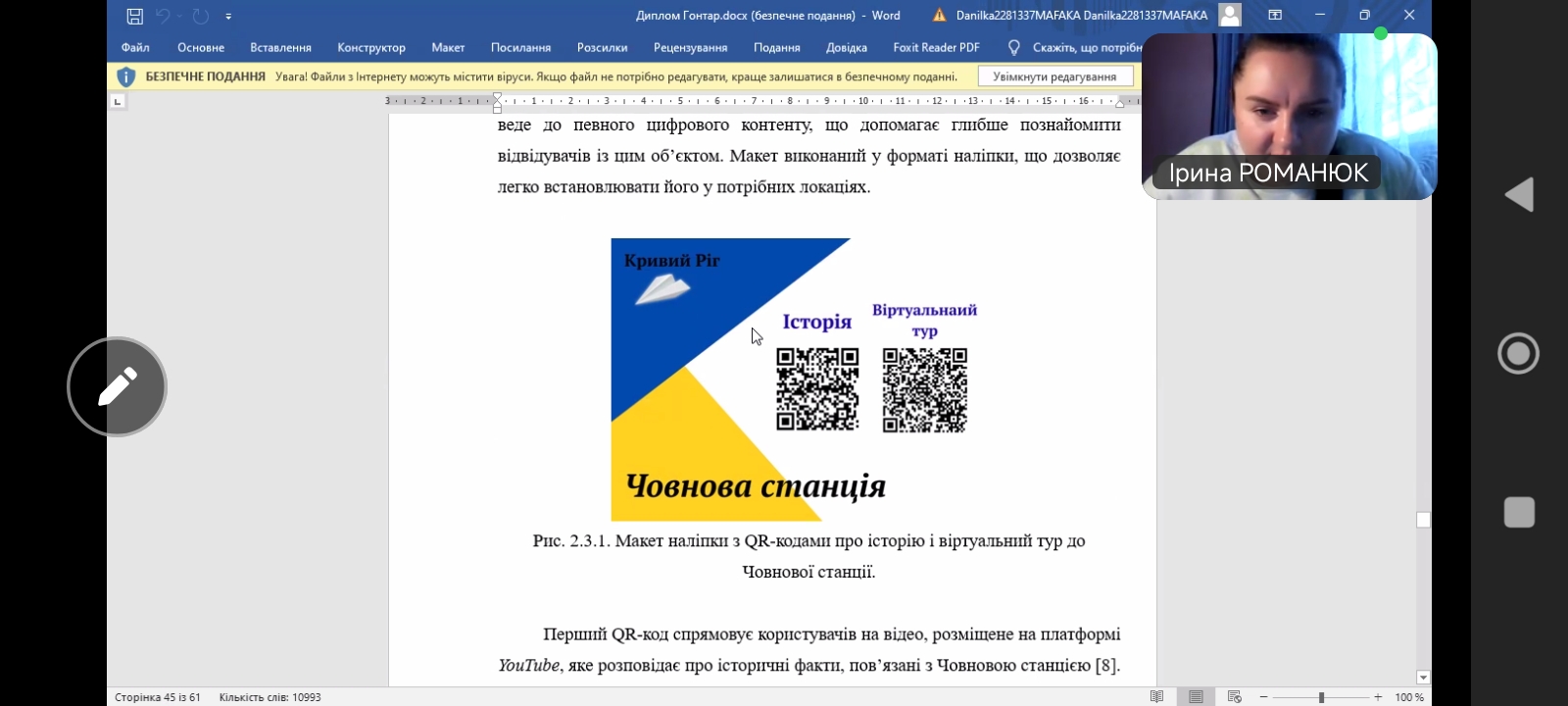Click the YouTube word in the paragraph
The width and height of the screenshot is (1568, 706).
click(x=528, y=666)
